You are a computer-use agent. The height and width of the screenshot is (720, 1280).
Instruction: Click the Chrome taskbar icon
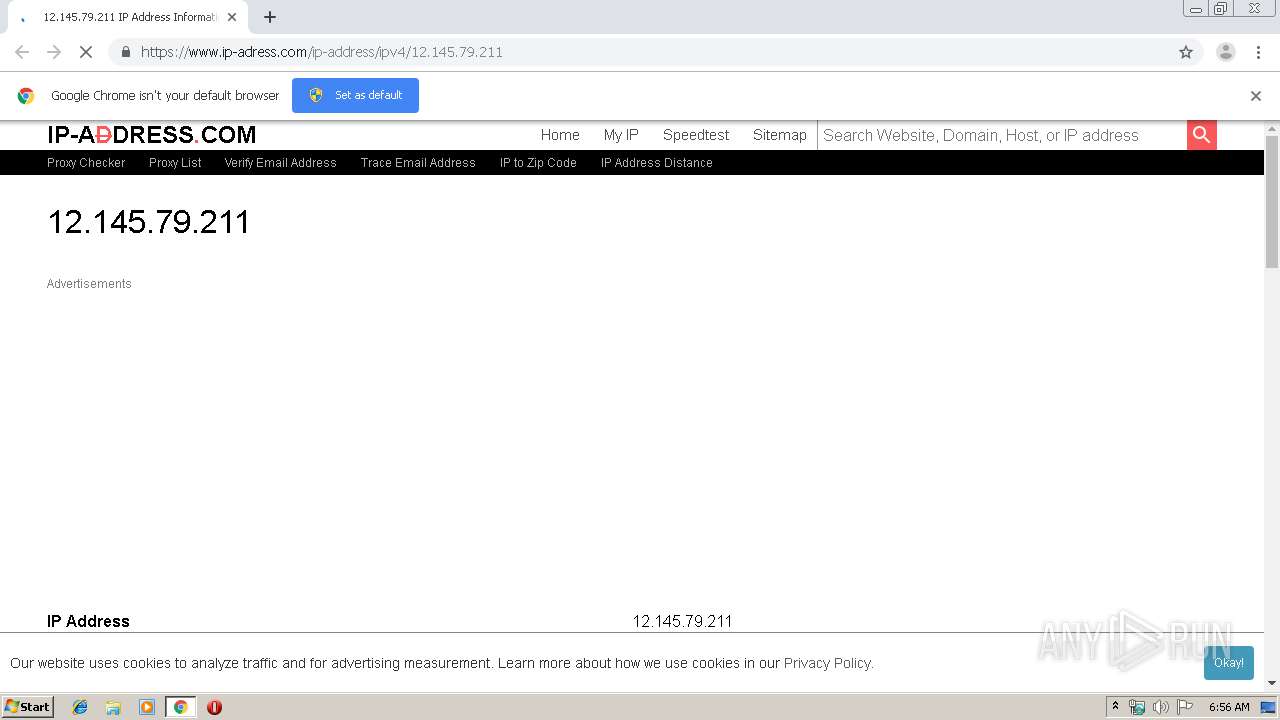point(180,707)
